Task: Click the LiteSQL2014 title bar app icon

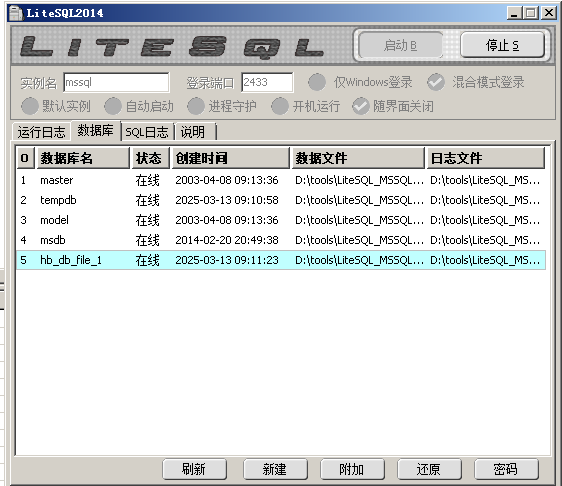Action: (x=15, y=13)
